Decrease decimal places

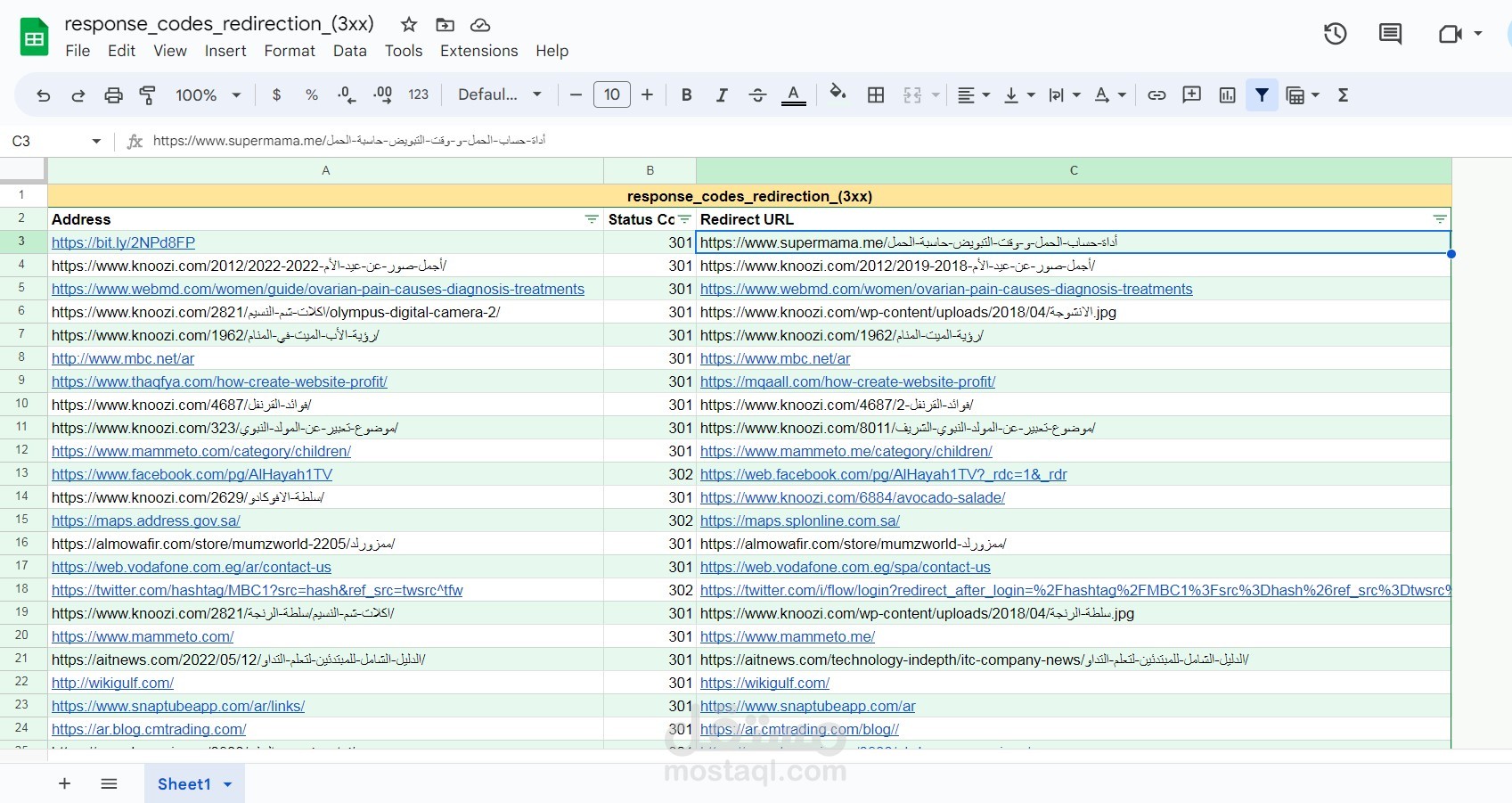tap(347, 95)
